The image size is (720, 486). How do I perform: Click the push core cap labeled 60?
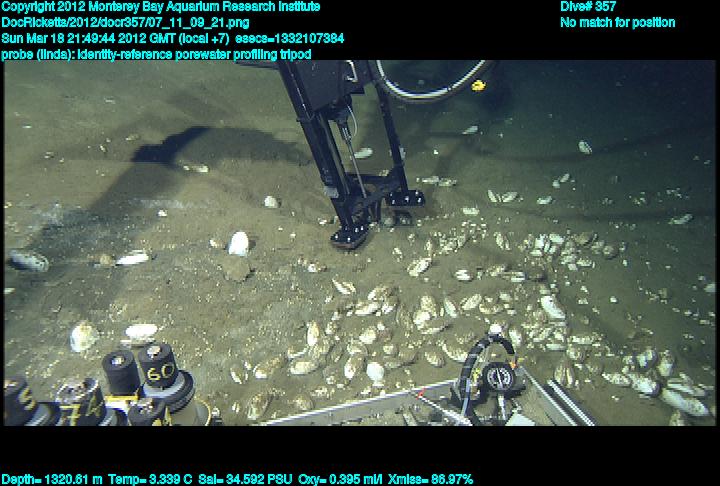(x=157, y=372)
